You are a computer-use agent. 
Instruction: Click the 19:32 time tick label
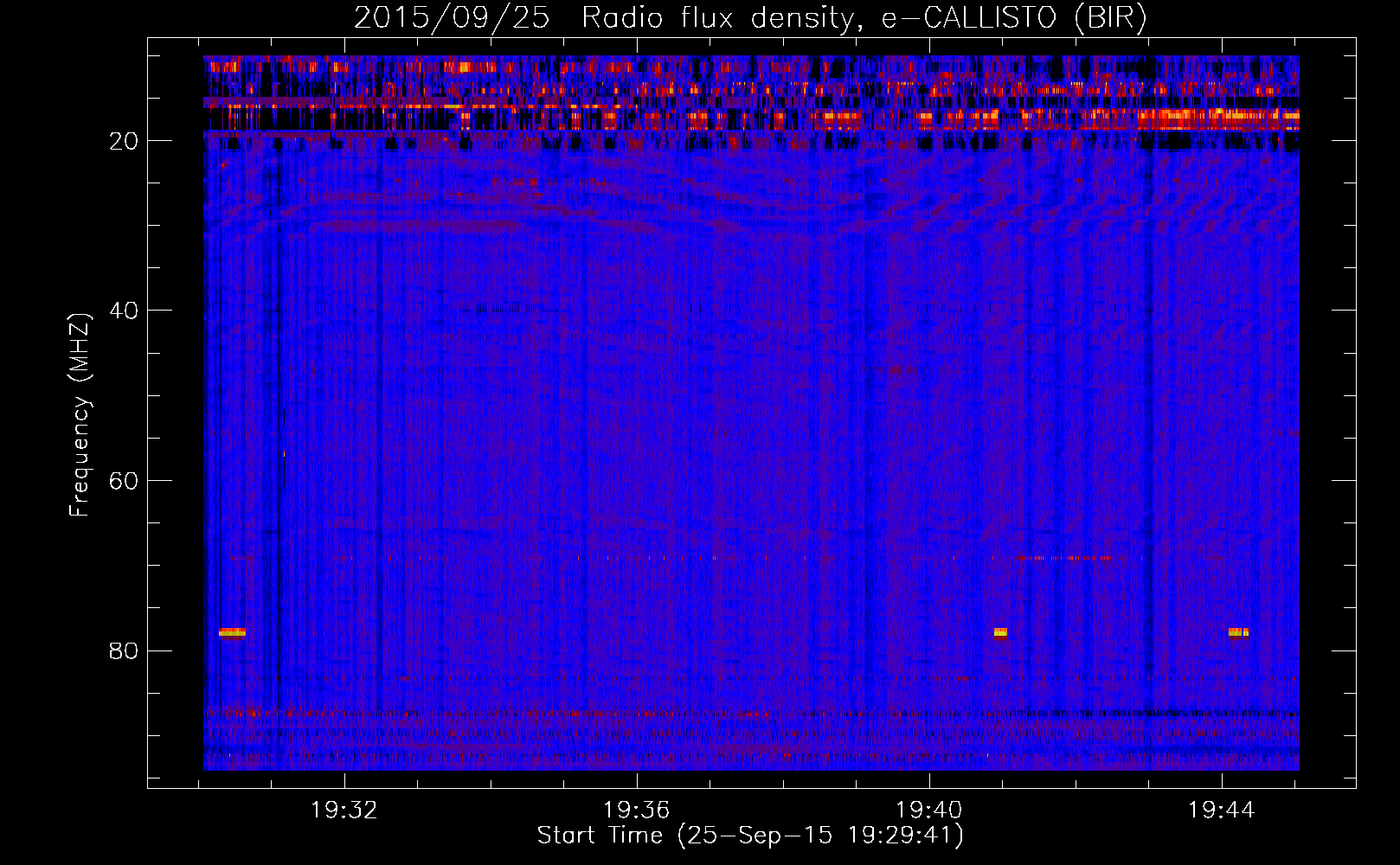tap(344, 811)
